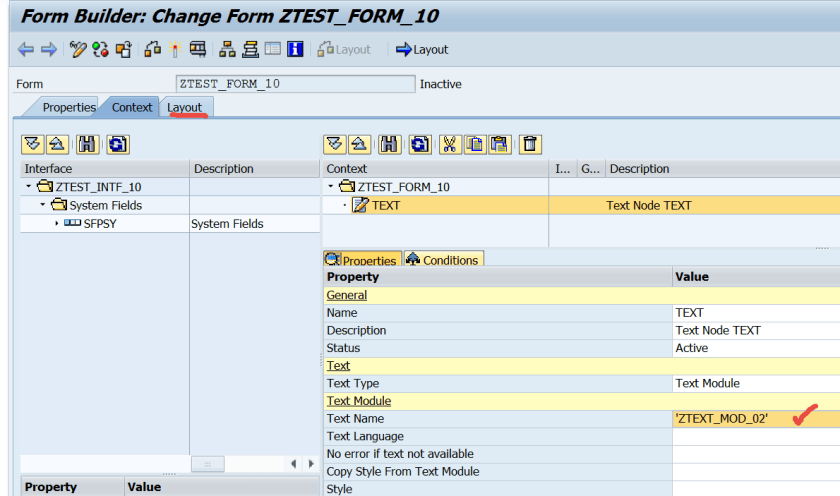
Task: Switch to the Context tab
Action: [132, 108]
